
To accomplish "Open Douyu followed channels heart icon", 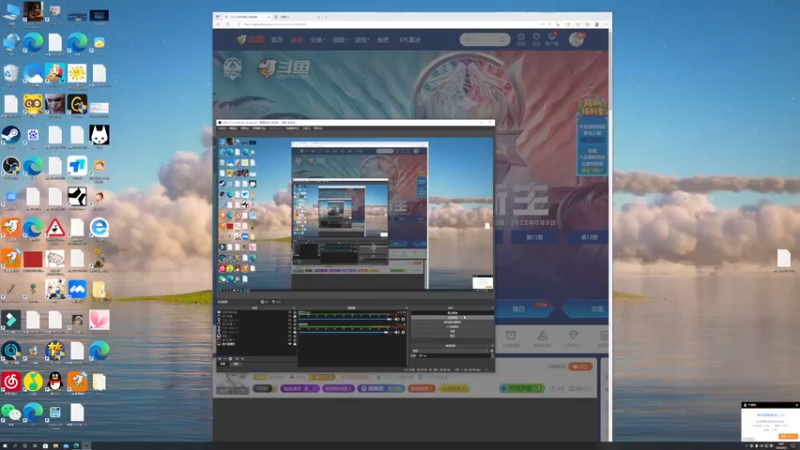I will point(536,39).
